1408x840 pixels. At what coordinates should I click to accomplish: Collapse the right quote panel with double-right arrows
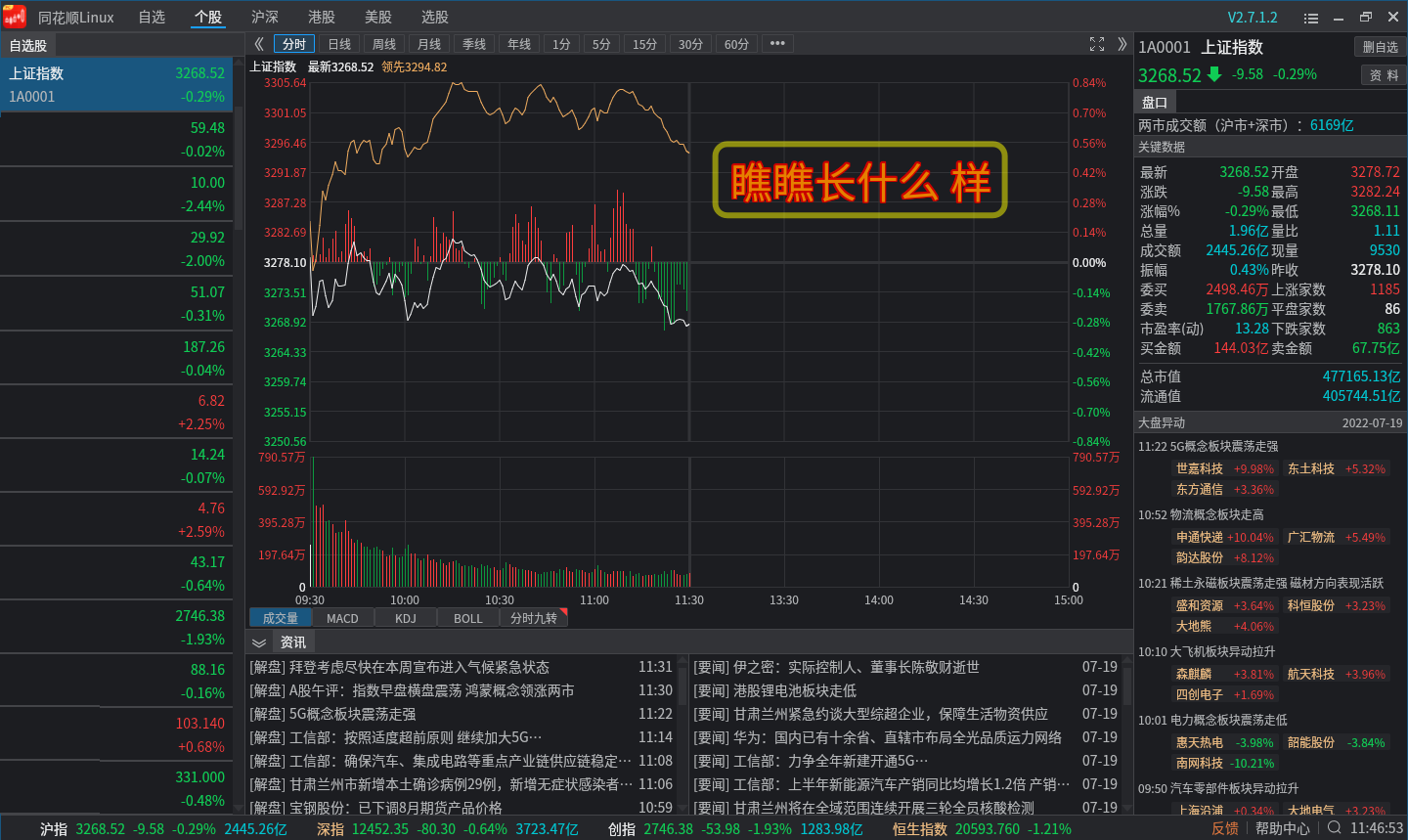pyautogui.click(x=1122, y=44)
